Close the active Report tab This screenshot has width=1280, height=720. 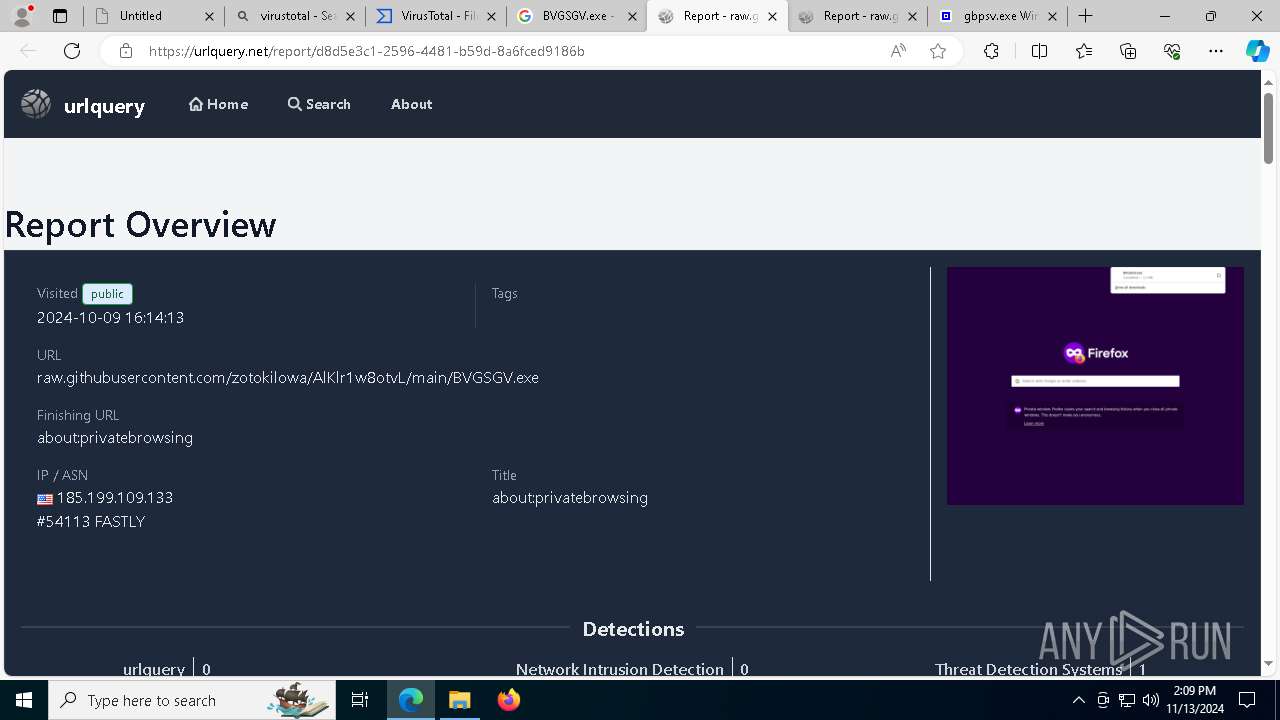click(772, 17)
